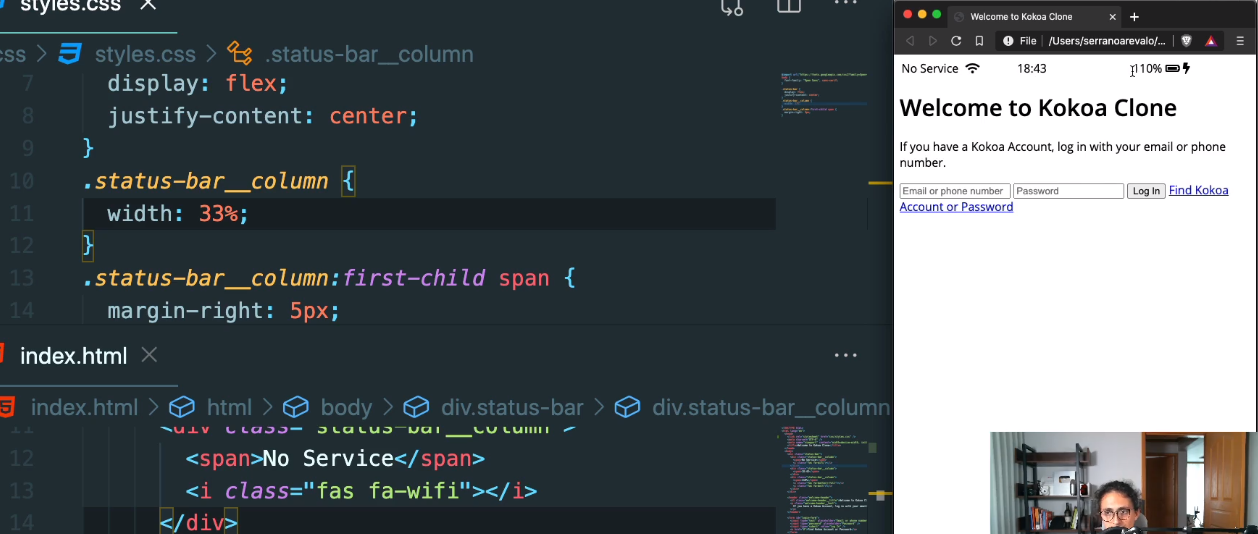The width and height of the screenshot is (1258, 534).
Task: Open div.status-bar breadcrumb element
Action: (x=512, y=407)
